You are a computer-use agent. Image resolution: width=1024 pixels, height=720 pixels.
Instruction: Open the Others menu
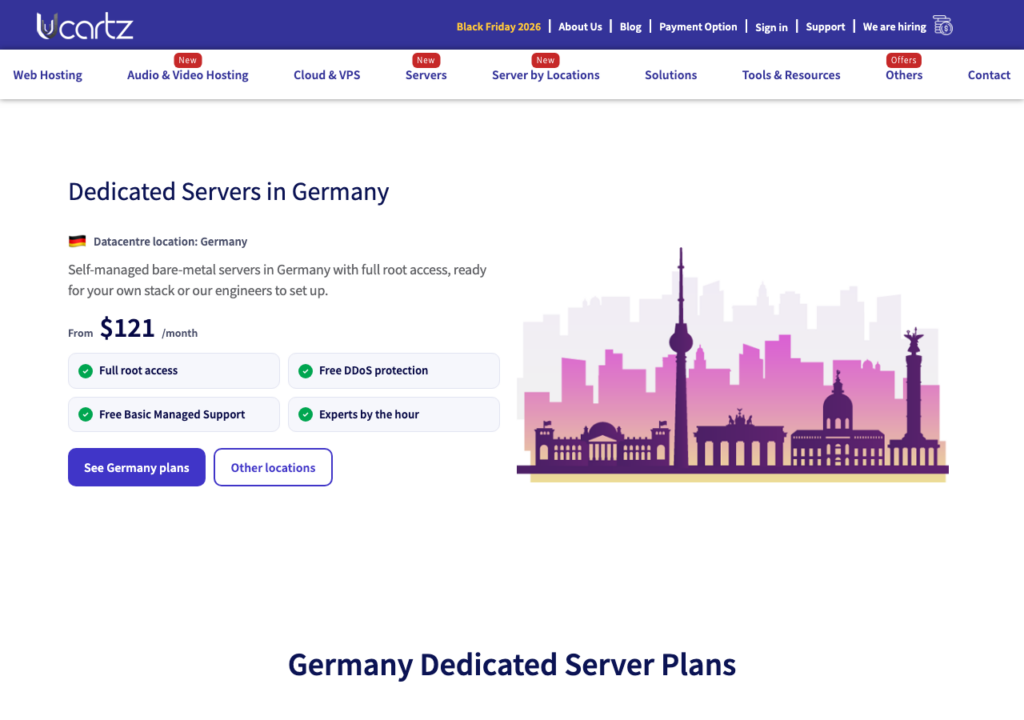[x=904, y=75]
